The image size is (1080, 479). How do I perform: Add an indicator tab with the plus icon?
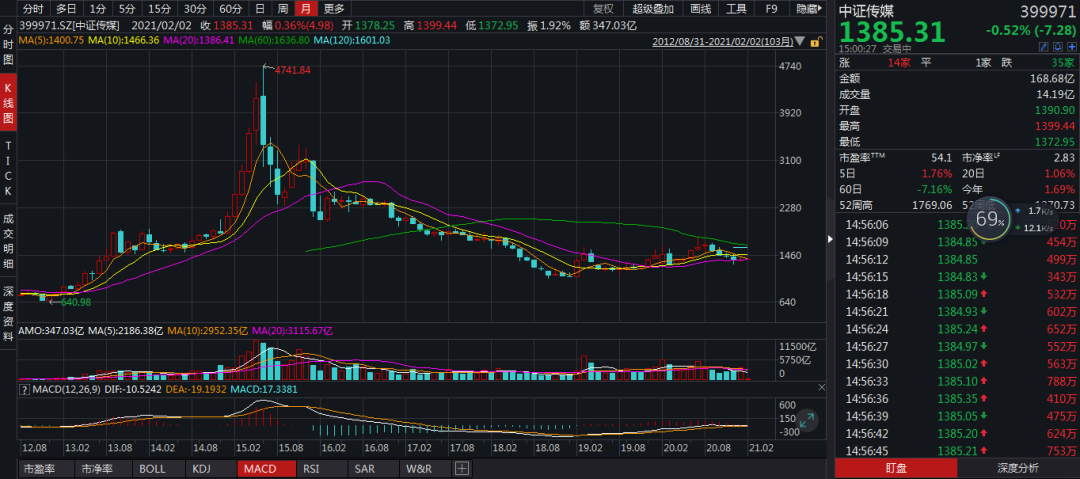(x=462, y=468)
